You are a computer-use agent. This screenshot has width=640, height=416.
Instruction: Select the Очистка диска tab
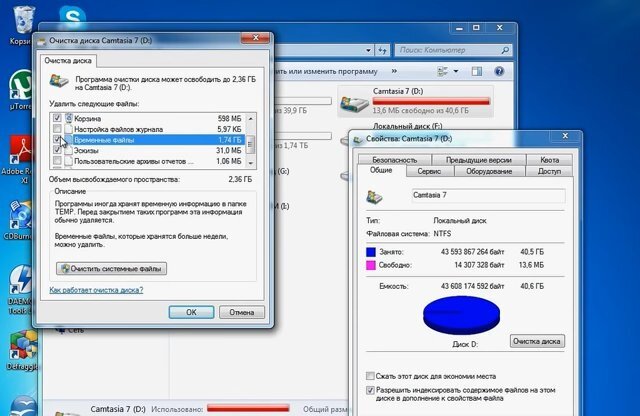click(x=68, y=60)
